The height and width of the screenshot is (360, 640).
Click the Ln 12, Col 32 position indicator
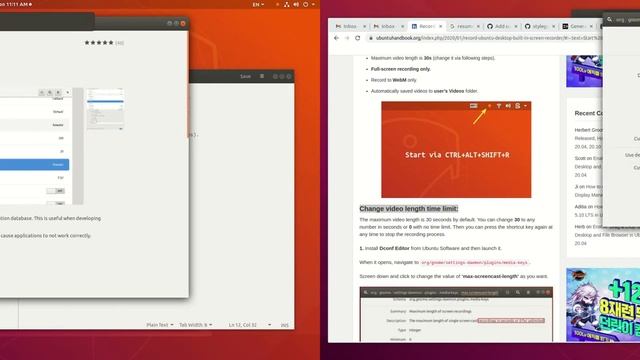(242, 325)
